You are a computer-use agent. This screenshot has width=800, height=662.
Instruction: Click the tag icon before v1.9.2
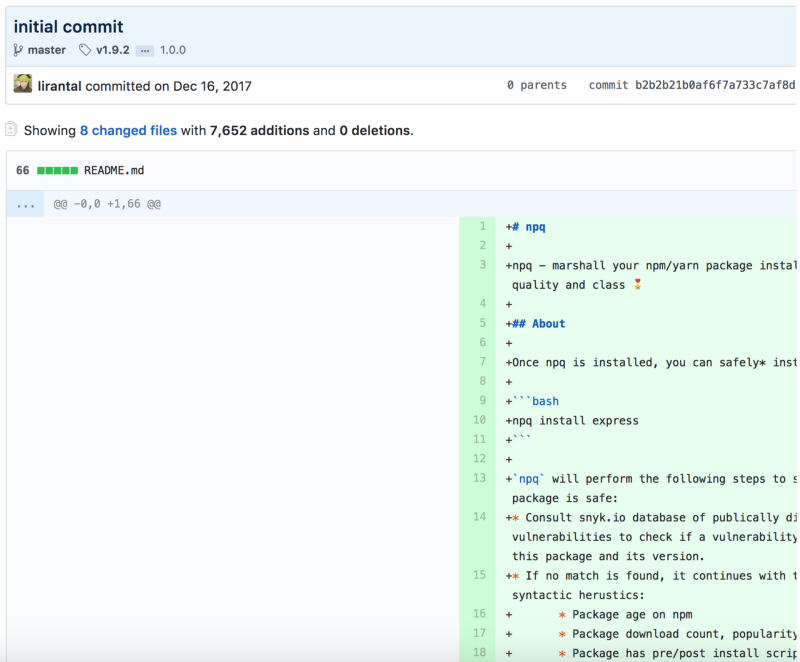[x=85, y=50]
